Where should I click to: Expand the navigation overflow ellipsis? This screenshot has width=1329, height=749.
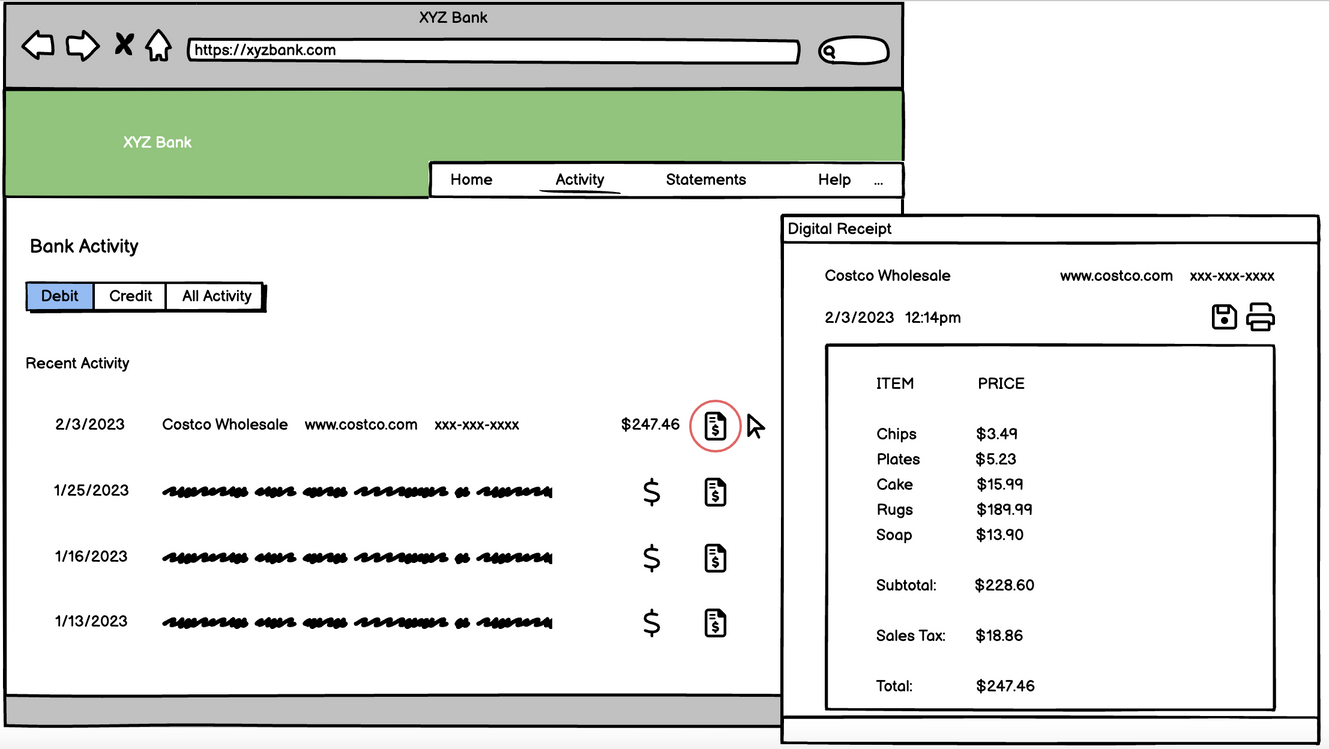[878, 181]
